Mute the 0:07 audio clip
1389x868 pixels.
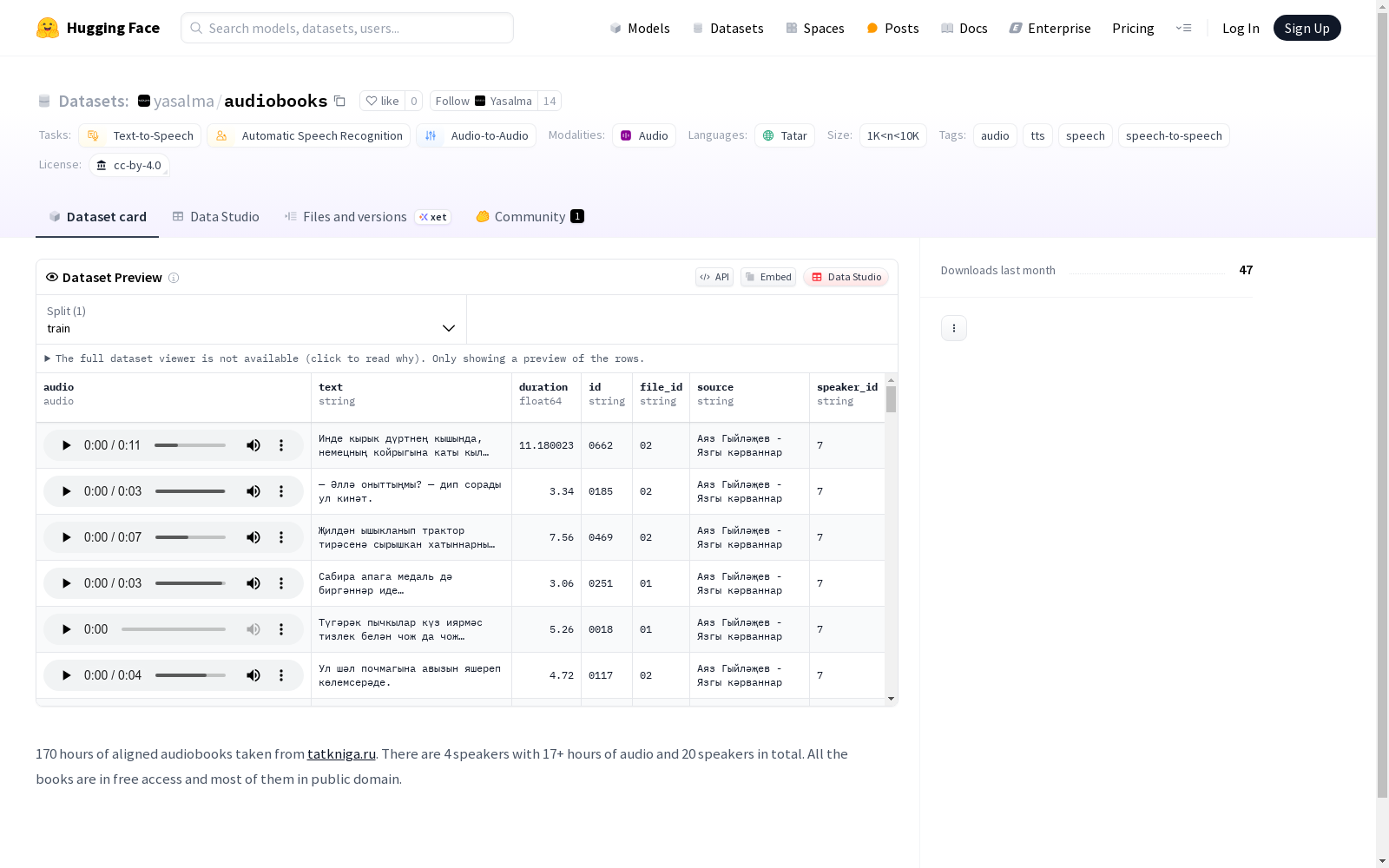(x=253, y=537)
